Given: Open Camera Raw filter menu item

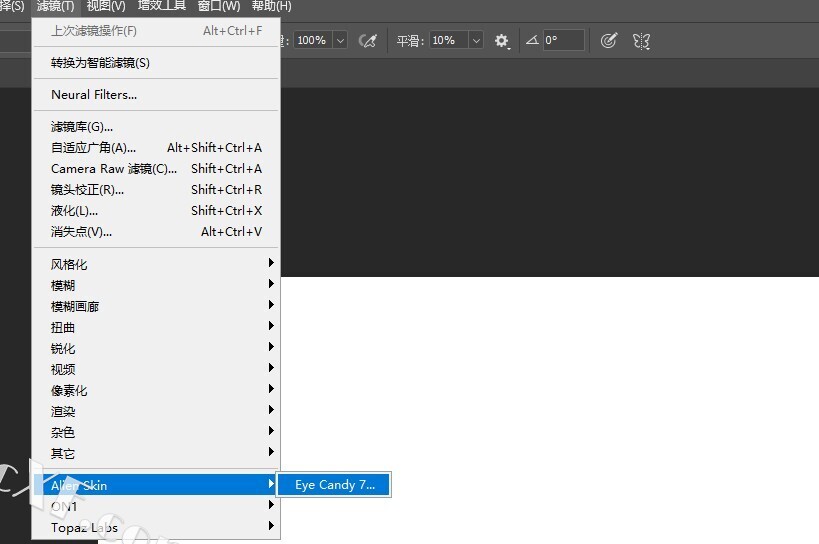Looking at the screenshot, I should click(114, 169).
